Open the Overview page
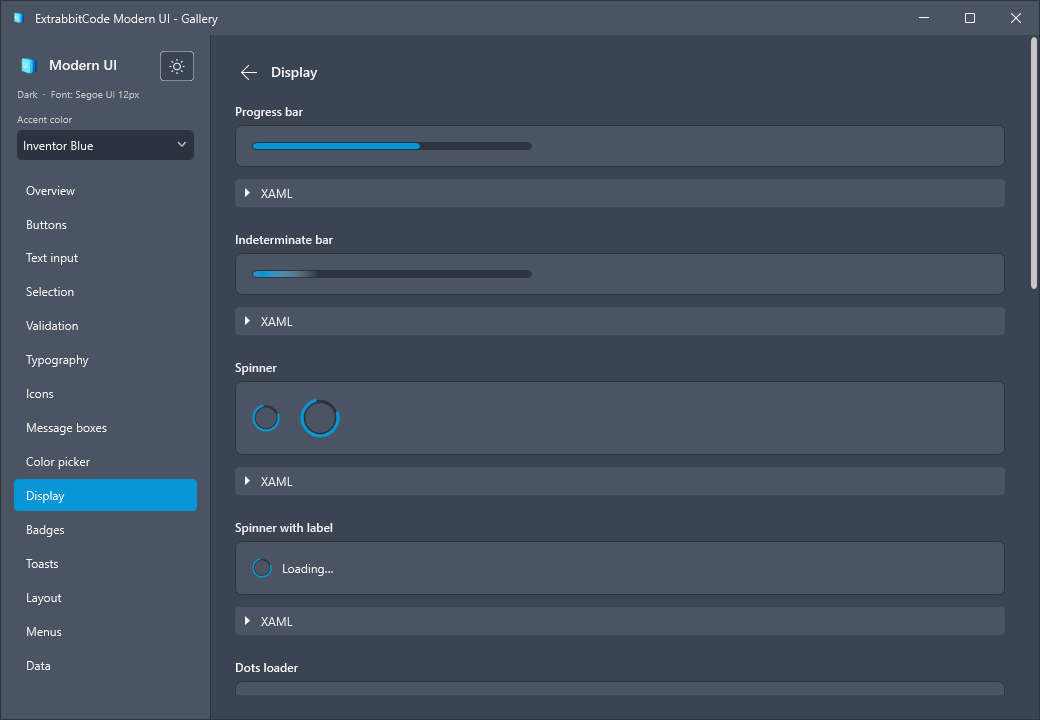The image size is (1040, 720). 105,191
